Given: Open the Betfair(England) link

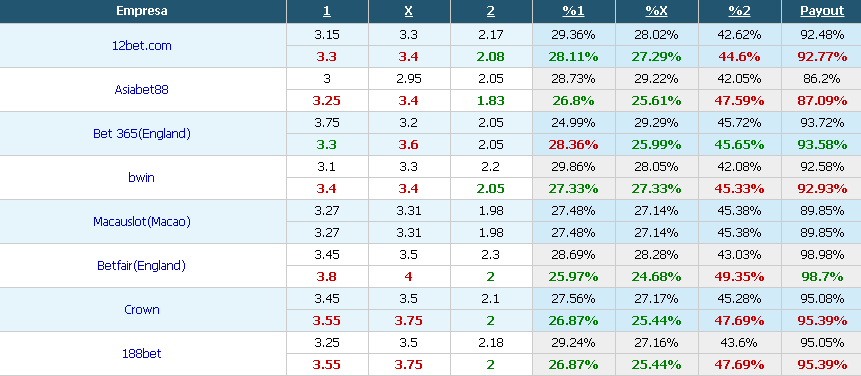Looking at the screenshot, I should 142,265.
